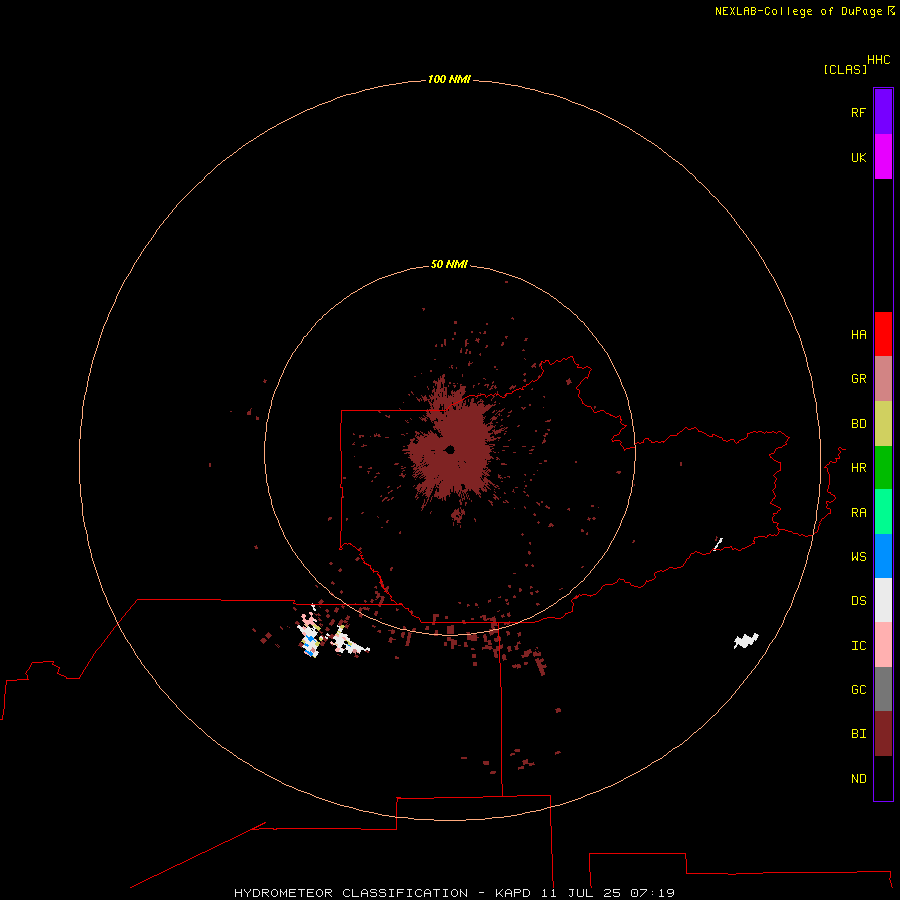Click the HA legend label

click(858, 335)
